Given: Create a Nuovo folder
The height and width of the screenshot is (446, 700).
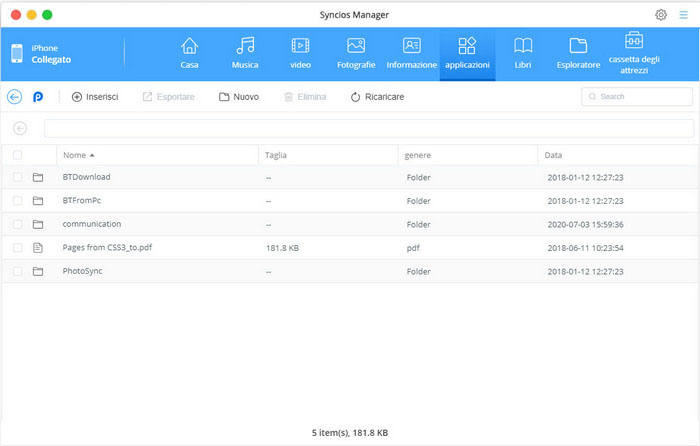Looking at the screenshot, I should coord(239,97).
